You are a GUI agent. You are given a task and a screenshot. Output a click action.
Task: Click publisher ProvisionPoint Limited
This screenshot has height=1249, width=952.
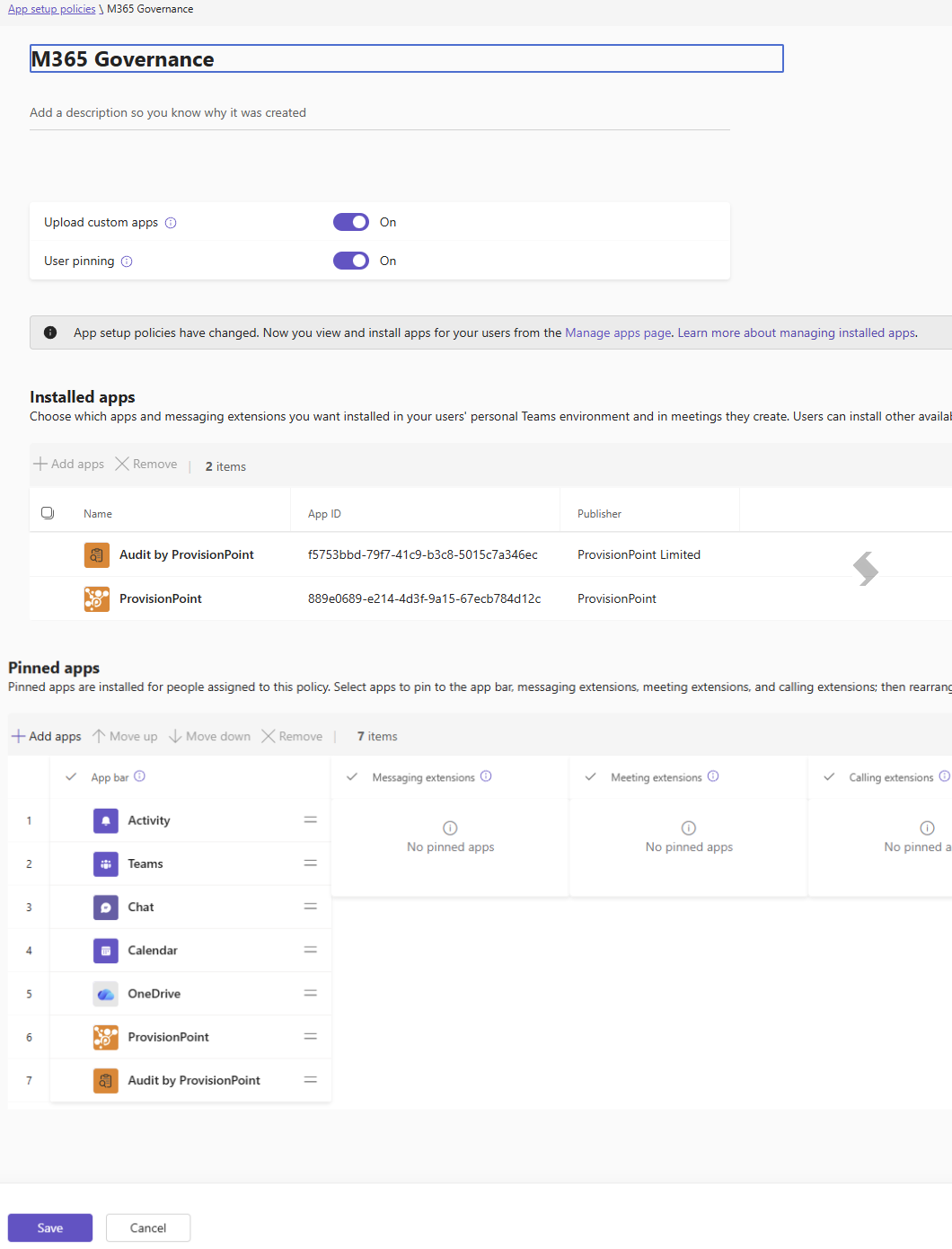[x=639, y=555]
